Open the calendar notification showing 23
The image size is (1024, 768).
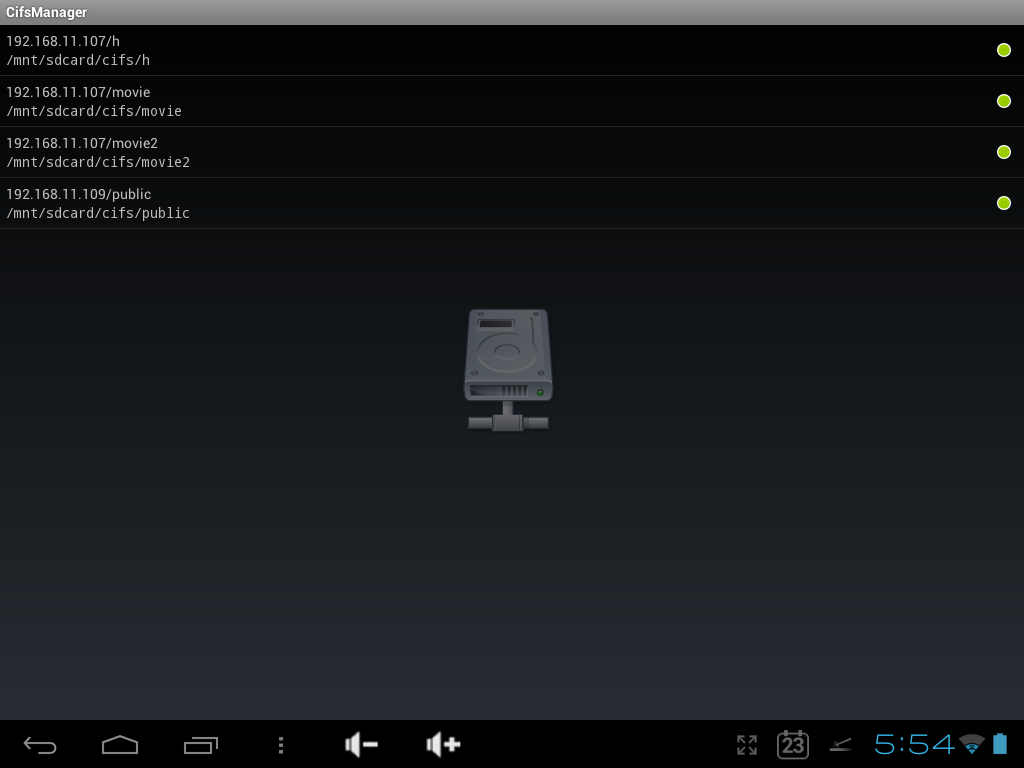point(792,744)
